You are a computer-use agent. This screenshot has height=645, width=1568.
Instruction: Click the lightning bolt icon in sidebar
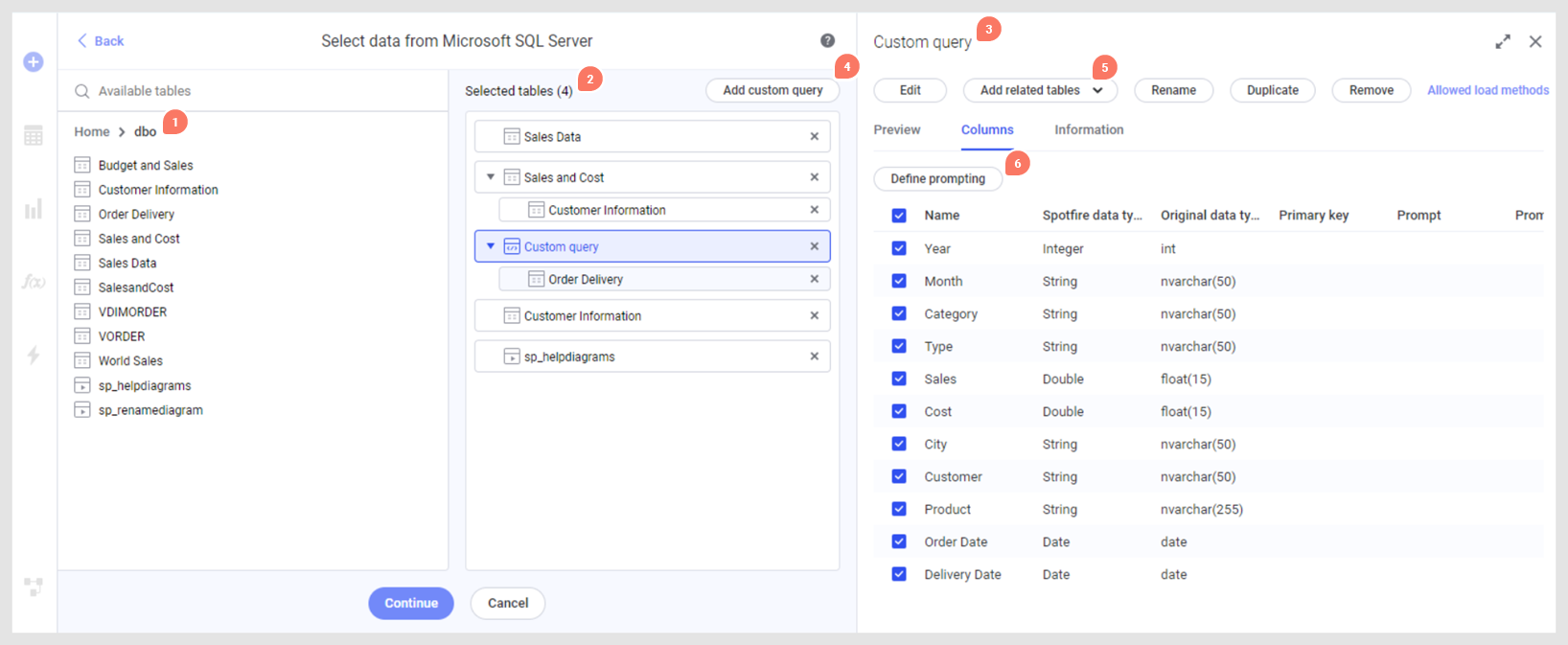pos(34,356)
